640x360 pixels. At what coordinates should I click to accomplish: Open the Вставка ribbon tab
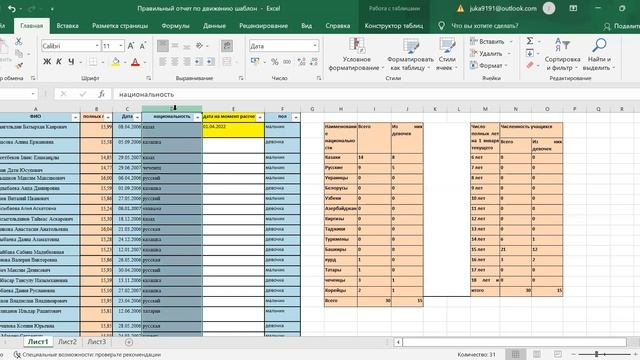click(67, 26)
